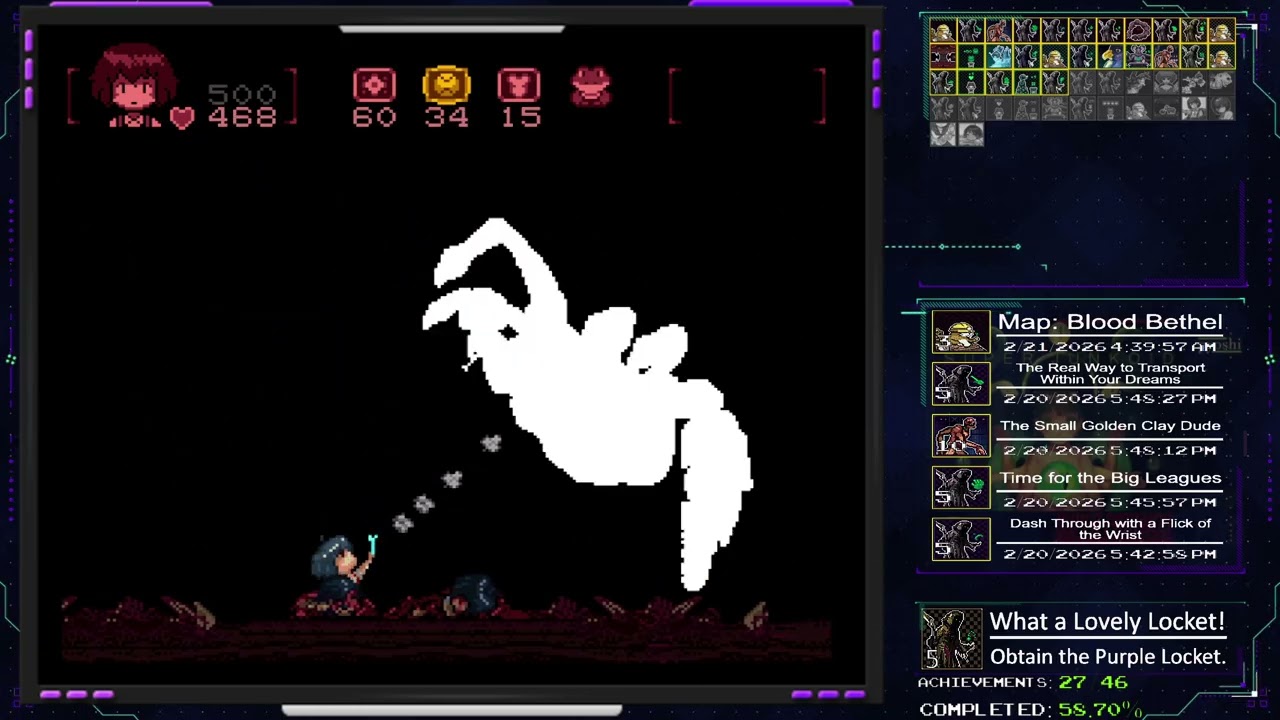The width and height of the screenshot is (1280, 720).
Task: Click the 2/20/2026 5:48:27 PM timestamp
Action: [x=1110, y=398]
